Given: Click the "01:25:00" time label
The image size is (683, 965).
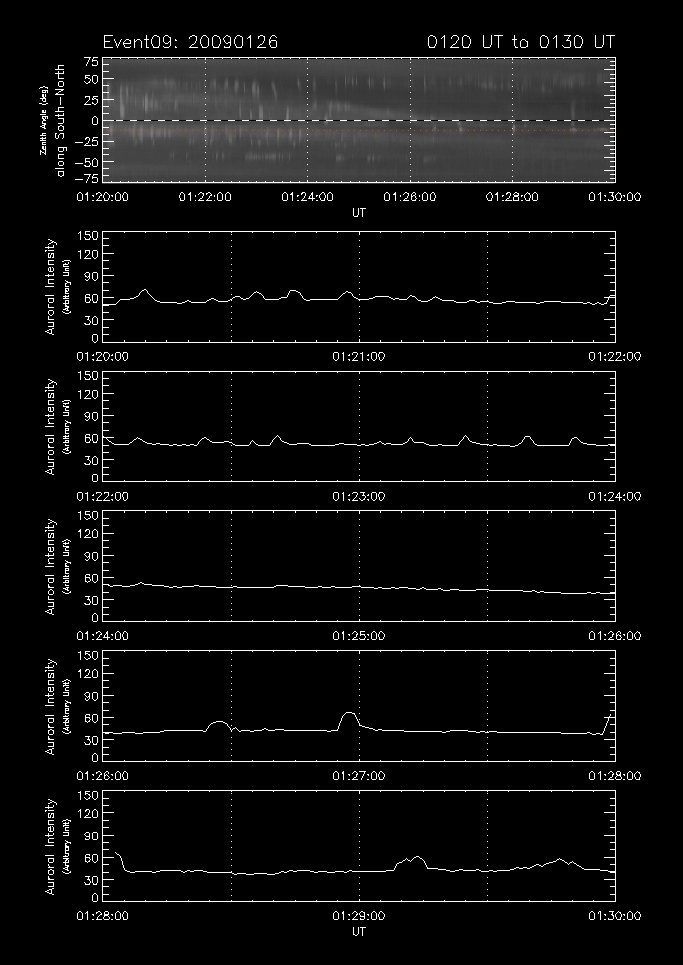Looking at the screenshot, I should click(x=359, y=636).
